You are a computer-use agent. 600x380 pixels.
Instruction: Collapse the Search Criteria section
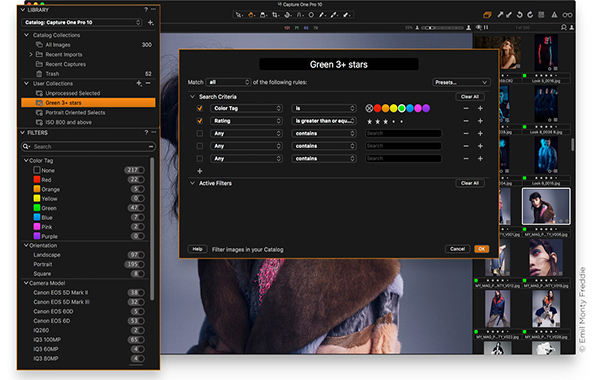[x=192, y=97]
